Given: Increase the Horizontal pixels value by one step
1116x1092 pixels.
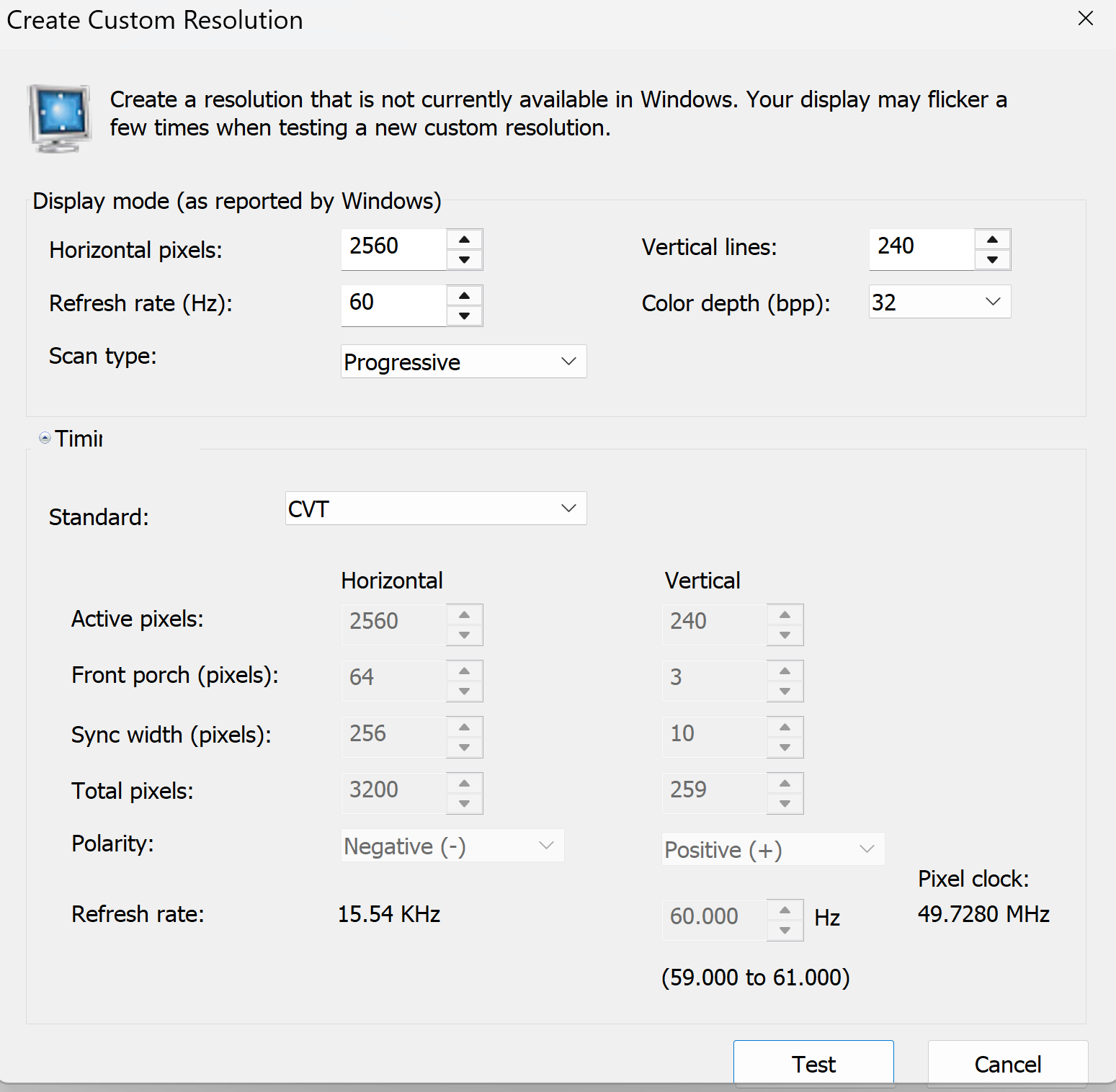Looking at the screenshot, I should coord(464,240).
